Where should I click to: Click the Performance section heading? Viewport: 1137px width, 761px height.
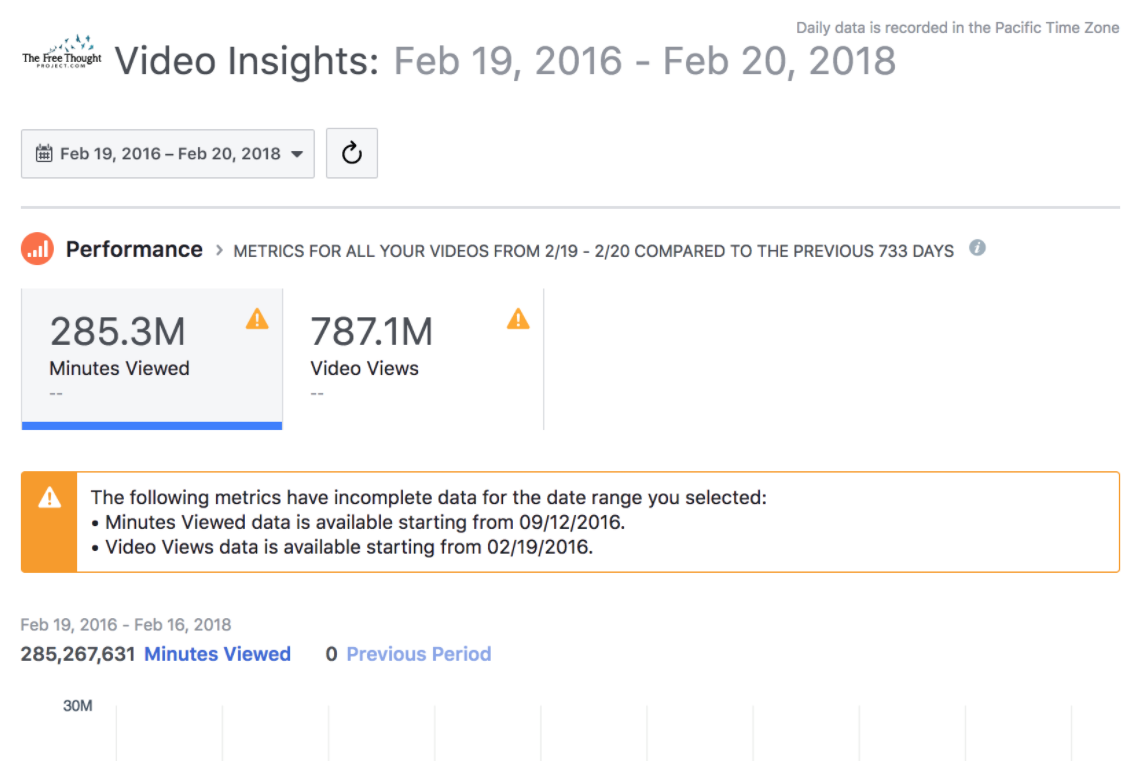point(134,250)
